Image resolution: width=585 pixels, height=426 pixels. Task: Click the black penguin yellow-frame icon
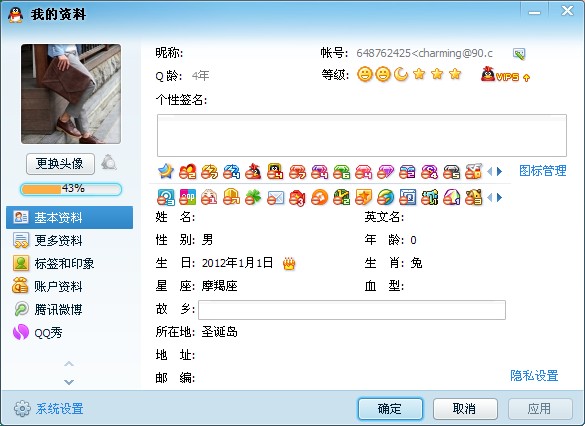coord(275,171)
